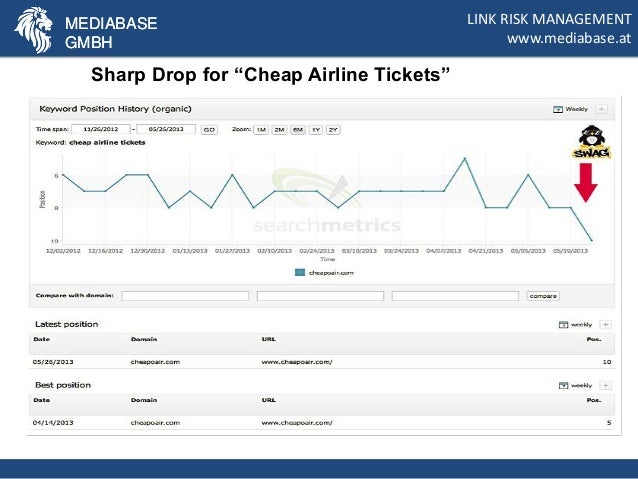Click the third compare domain field
The image size is (638, 479).
[x=455, y=296]
